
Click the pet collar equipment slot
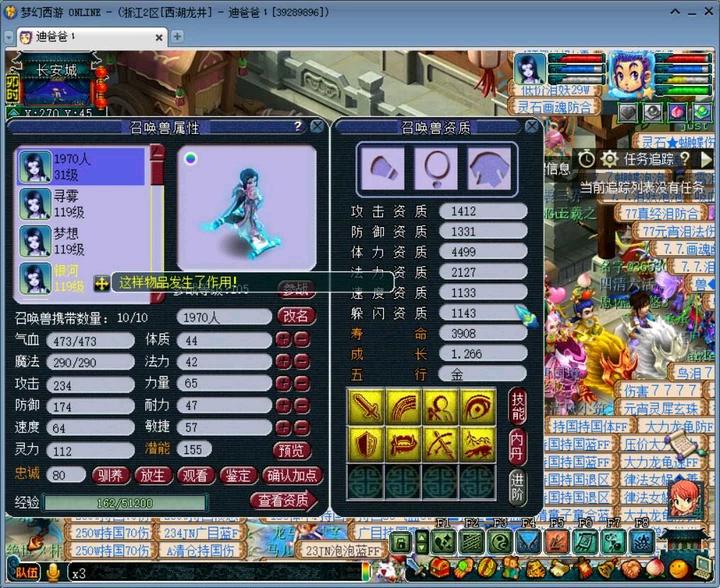pyautogui.click(x=436, y=168)
